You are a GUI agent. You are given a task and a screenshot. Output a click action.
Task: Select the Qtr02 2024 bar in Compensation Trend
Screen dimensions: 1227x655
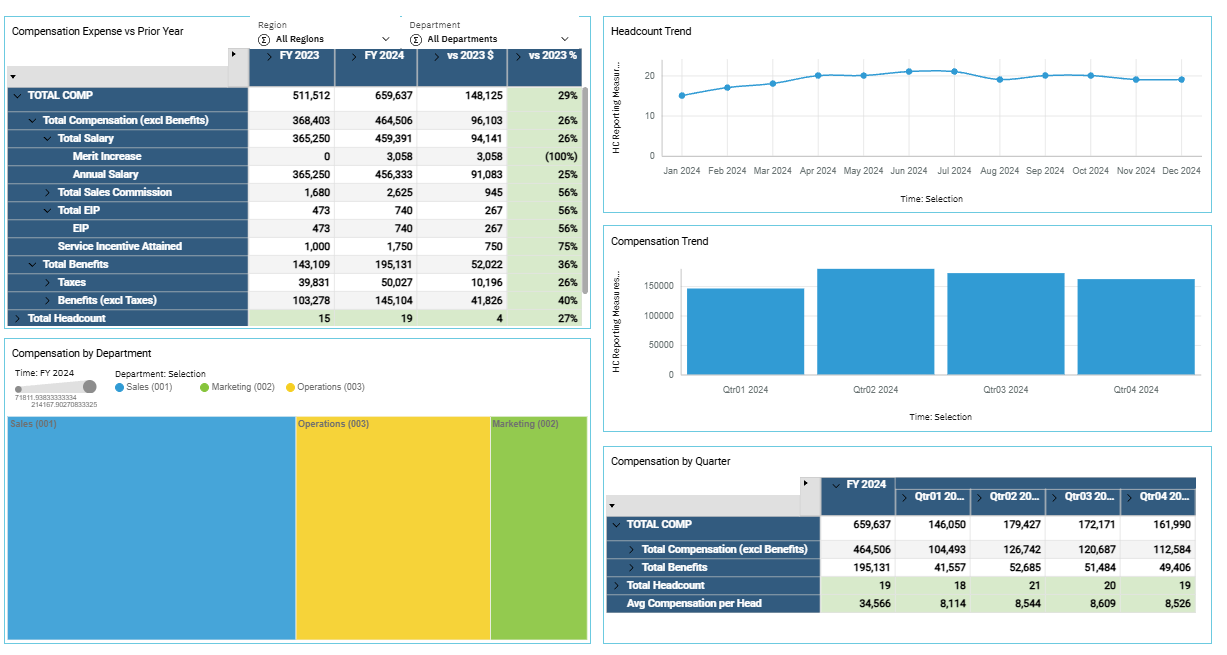[875, 320]
